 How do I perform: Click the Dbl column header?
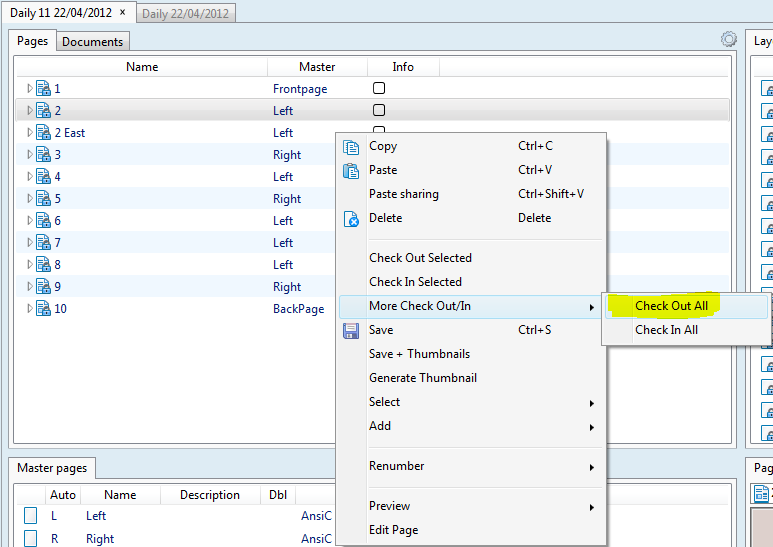[278, 495]
